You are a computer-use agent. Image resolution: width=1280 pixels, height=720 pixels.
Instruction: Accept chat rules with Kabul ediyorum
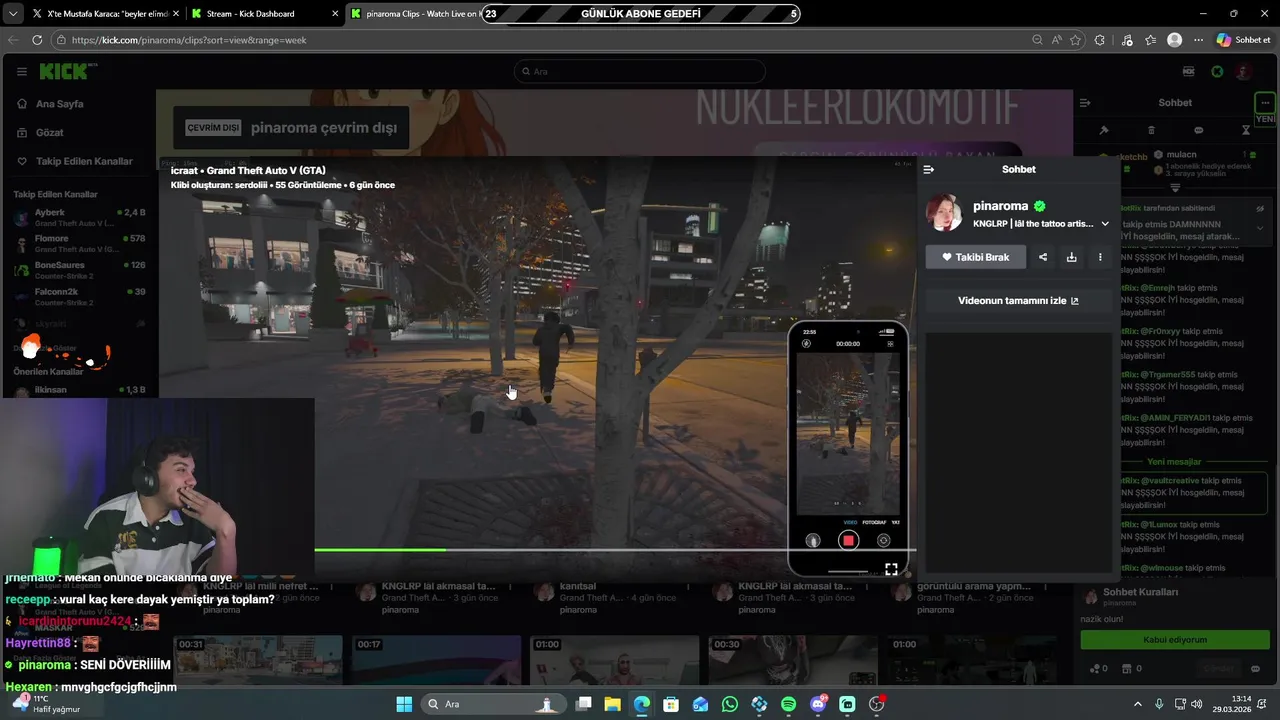click(x=1175, y=640)
